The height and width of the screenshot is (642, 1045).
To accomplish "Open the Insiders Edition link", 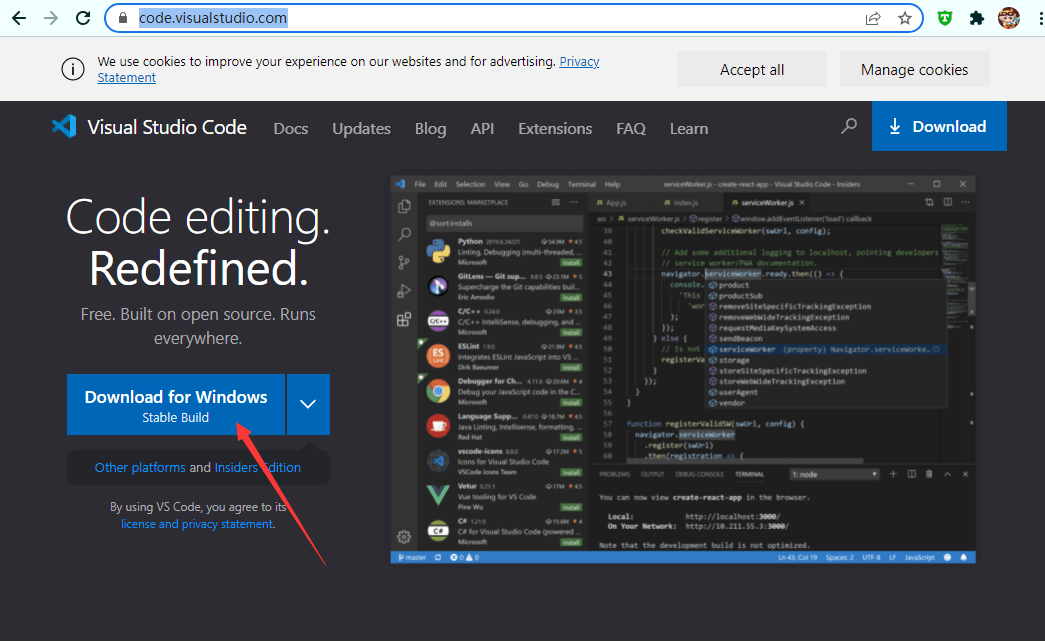I will click(257, 467).
